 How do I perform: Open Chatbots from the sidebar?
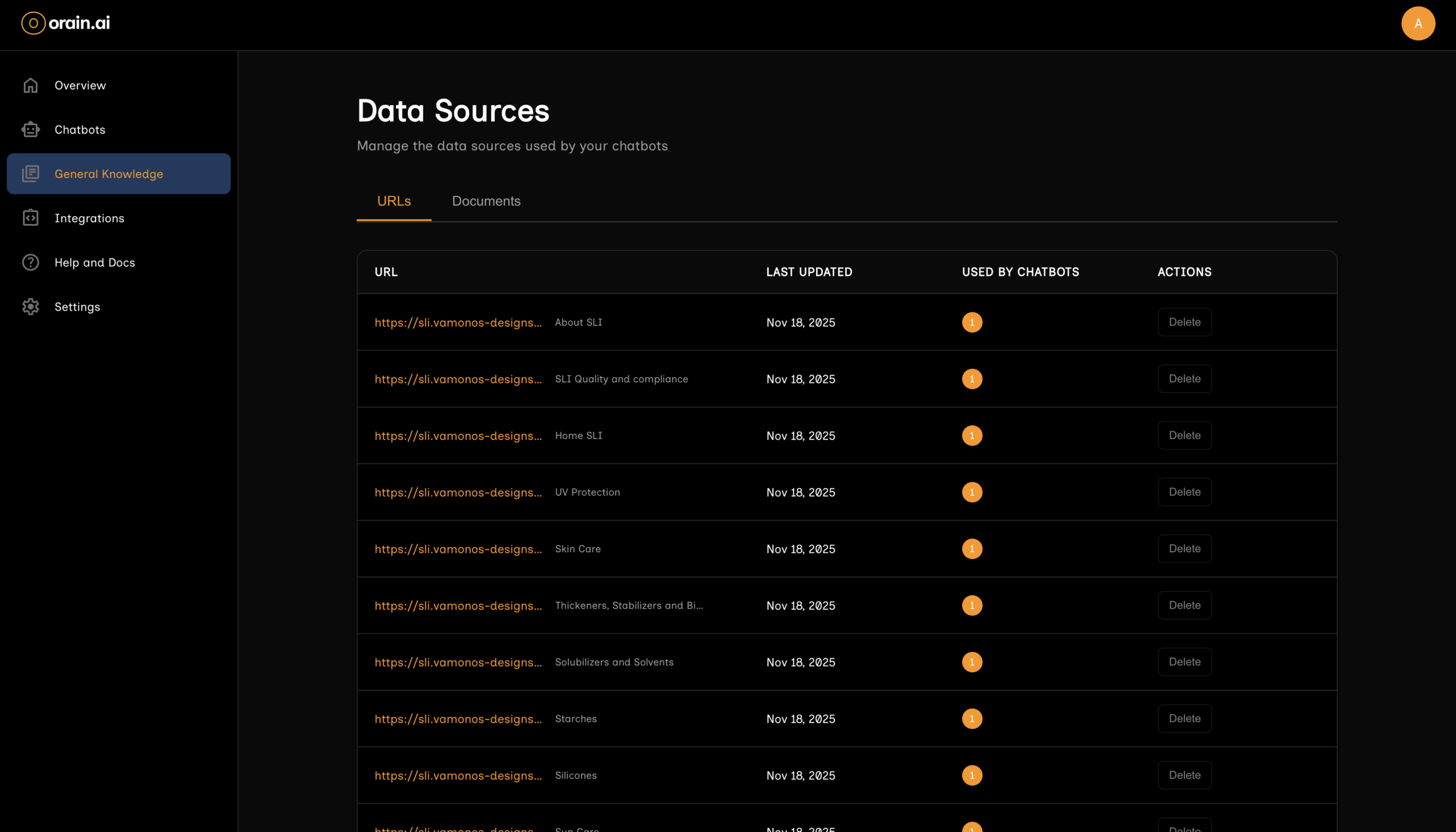[x=80, y=130]
